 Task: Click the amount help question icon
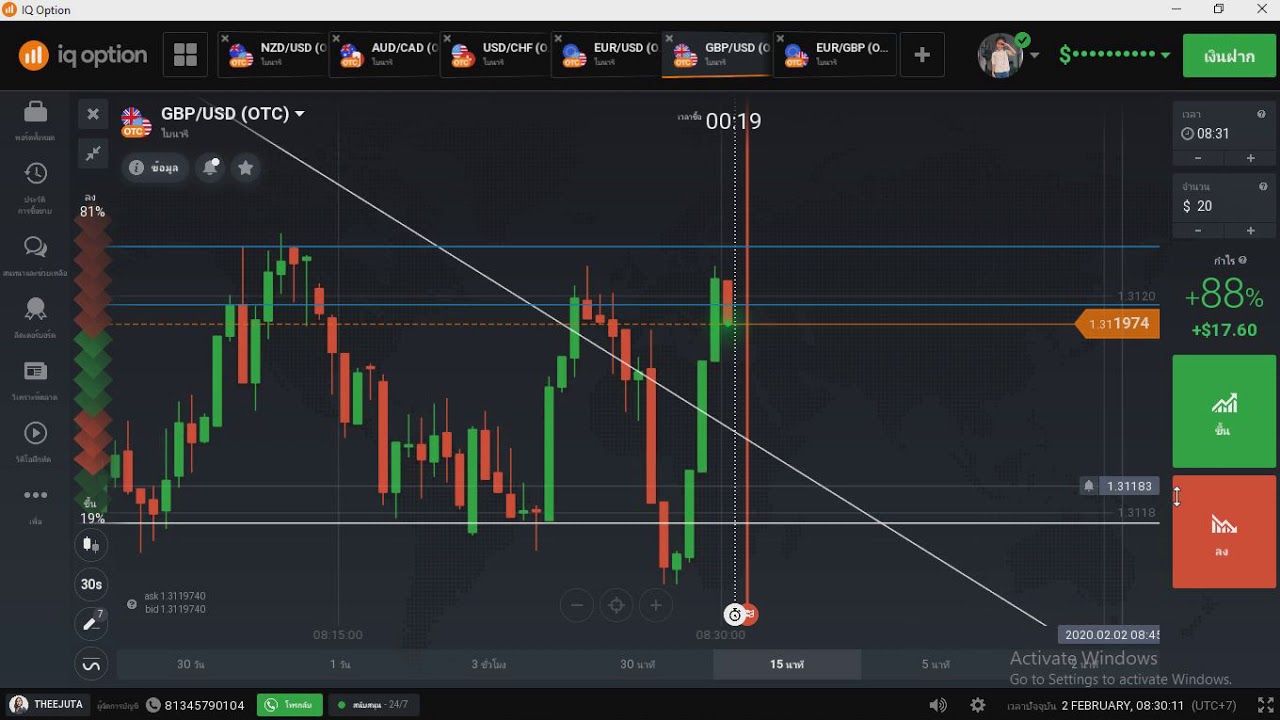1262,186
